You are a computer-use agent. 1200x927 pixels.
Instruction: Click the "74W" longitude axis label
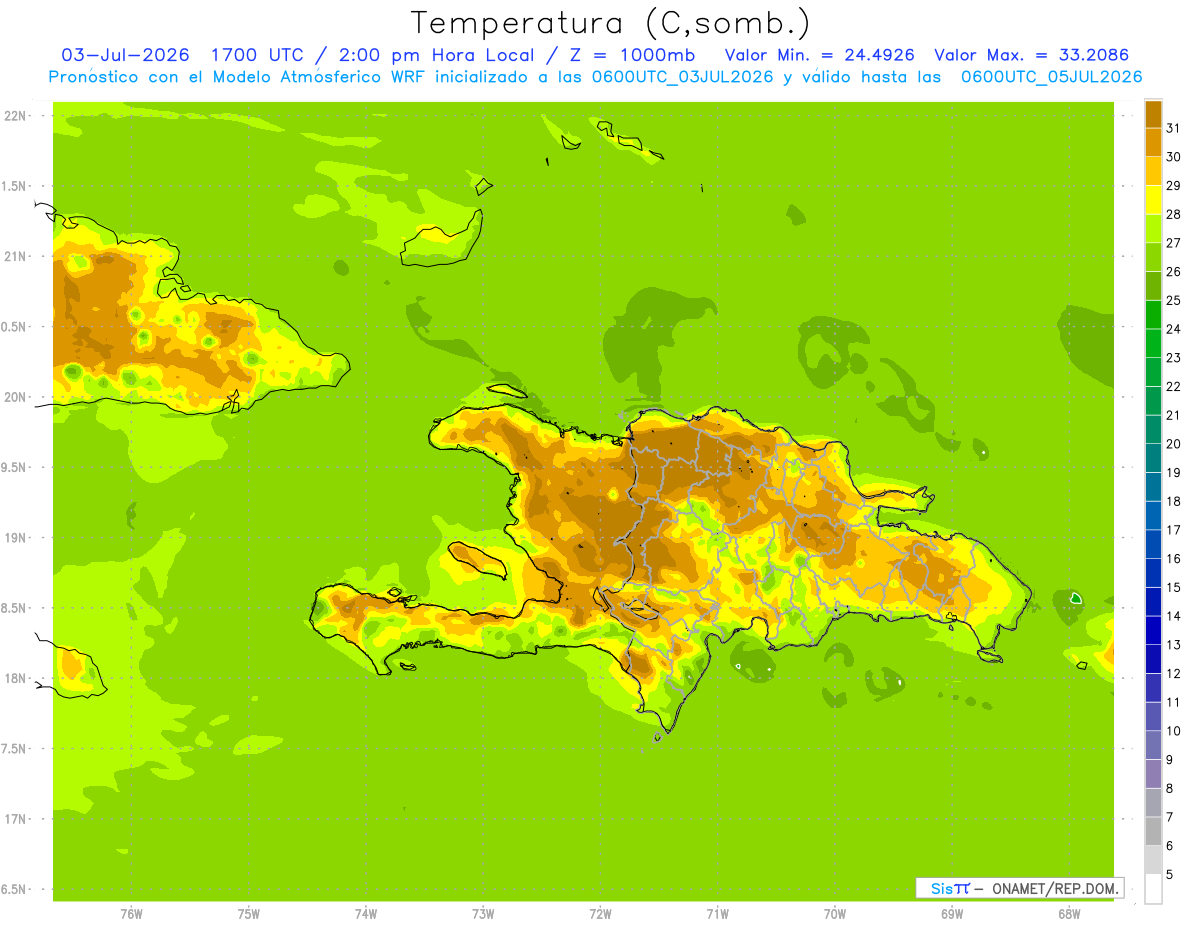pyautogui.click(x=366, y=913)
